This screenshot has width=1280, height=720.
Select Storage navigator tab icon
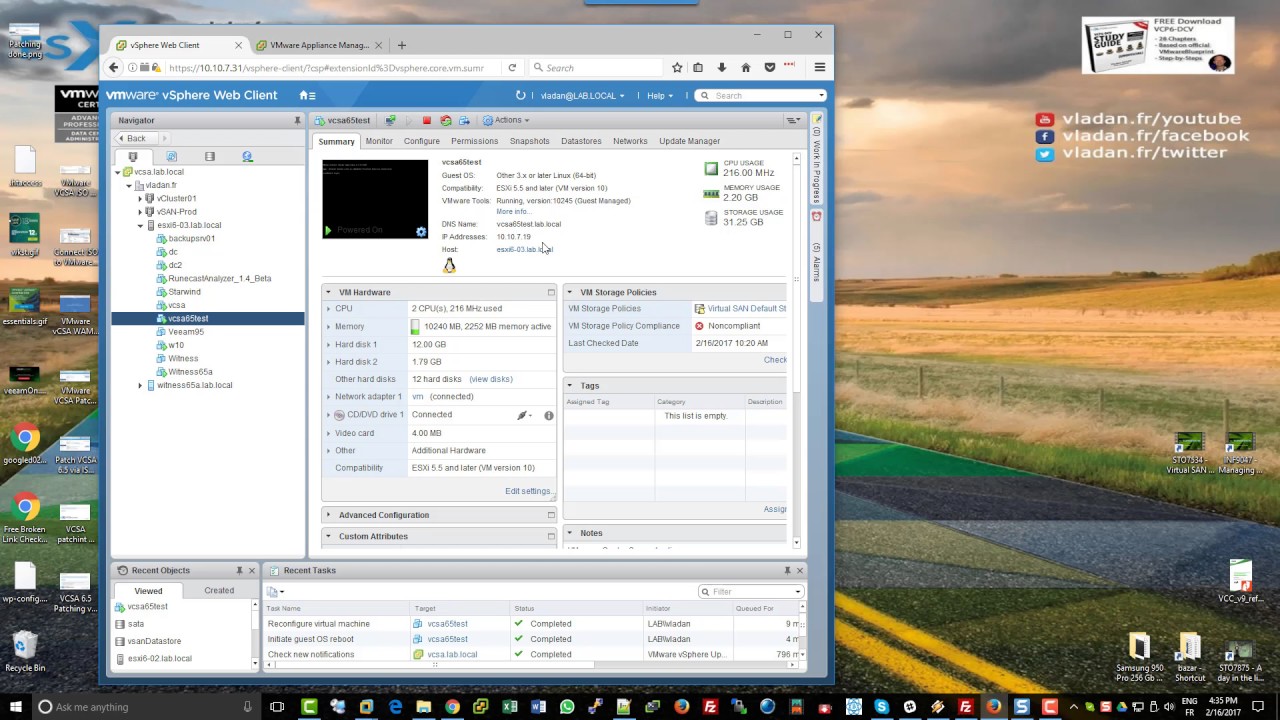point(209,157)
